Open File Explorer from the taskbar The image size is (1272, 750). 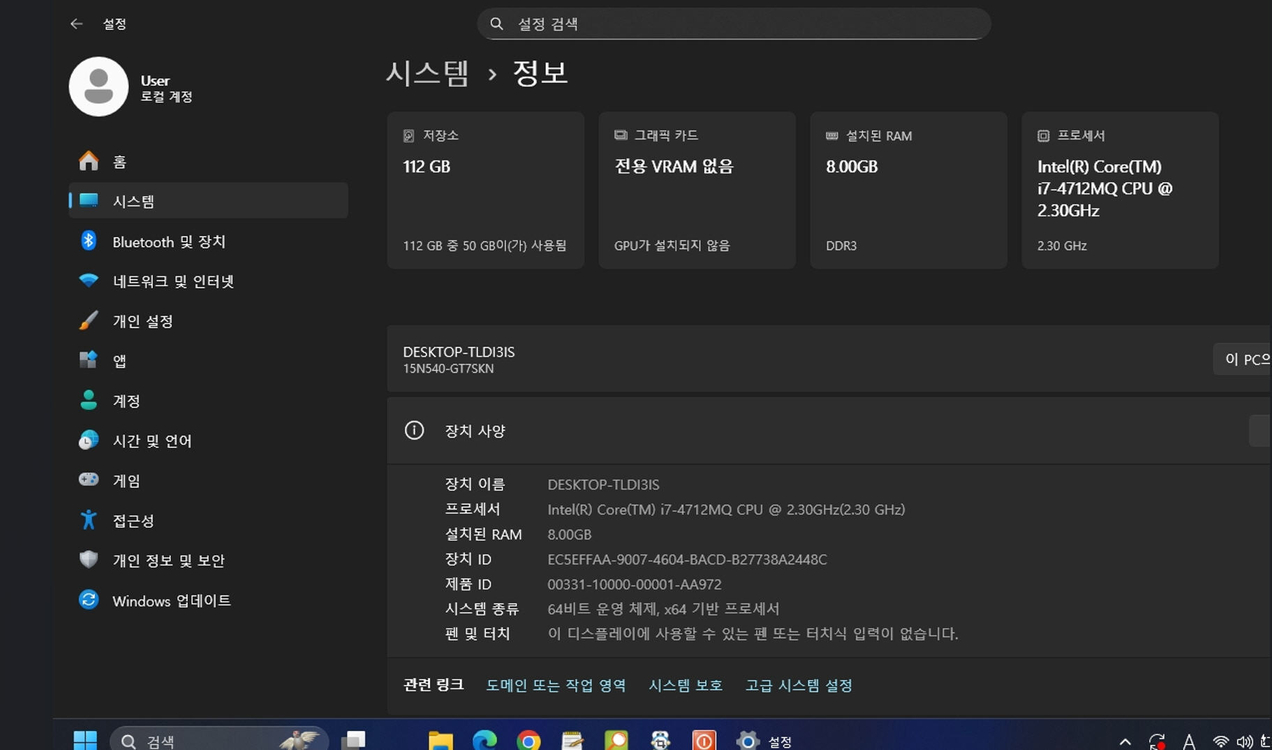440,740
